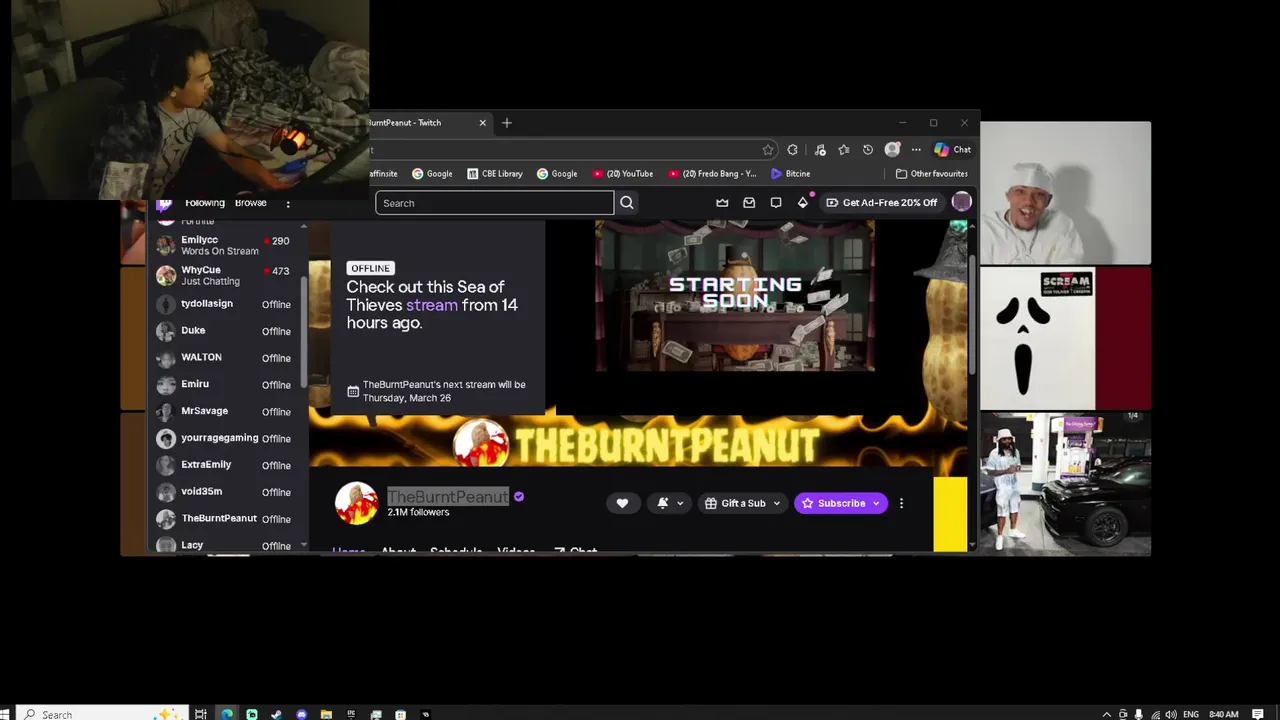Image resolution: width=1280 pixels, height=720 pixels.
Task: Select Lacy in followed channels
Action: [225, 545]
